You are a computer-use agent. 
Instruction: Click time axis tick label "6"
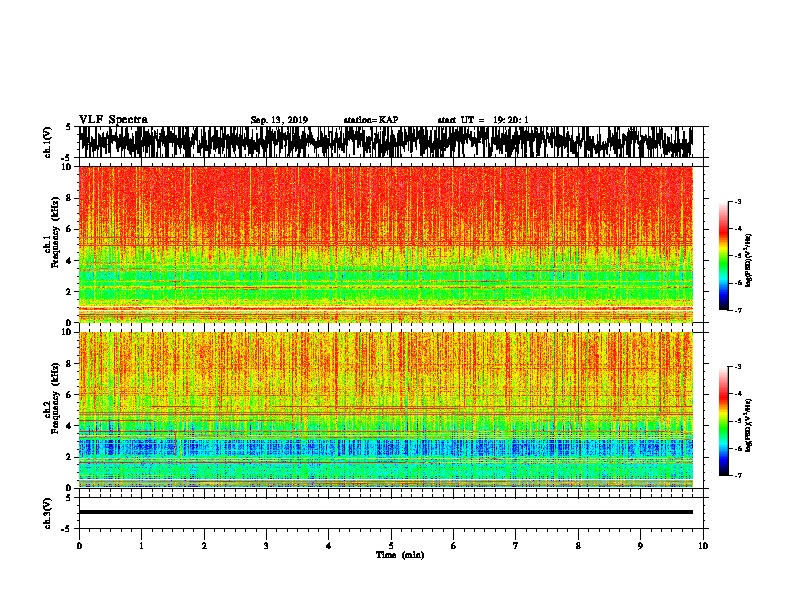[x=454, y=546]
